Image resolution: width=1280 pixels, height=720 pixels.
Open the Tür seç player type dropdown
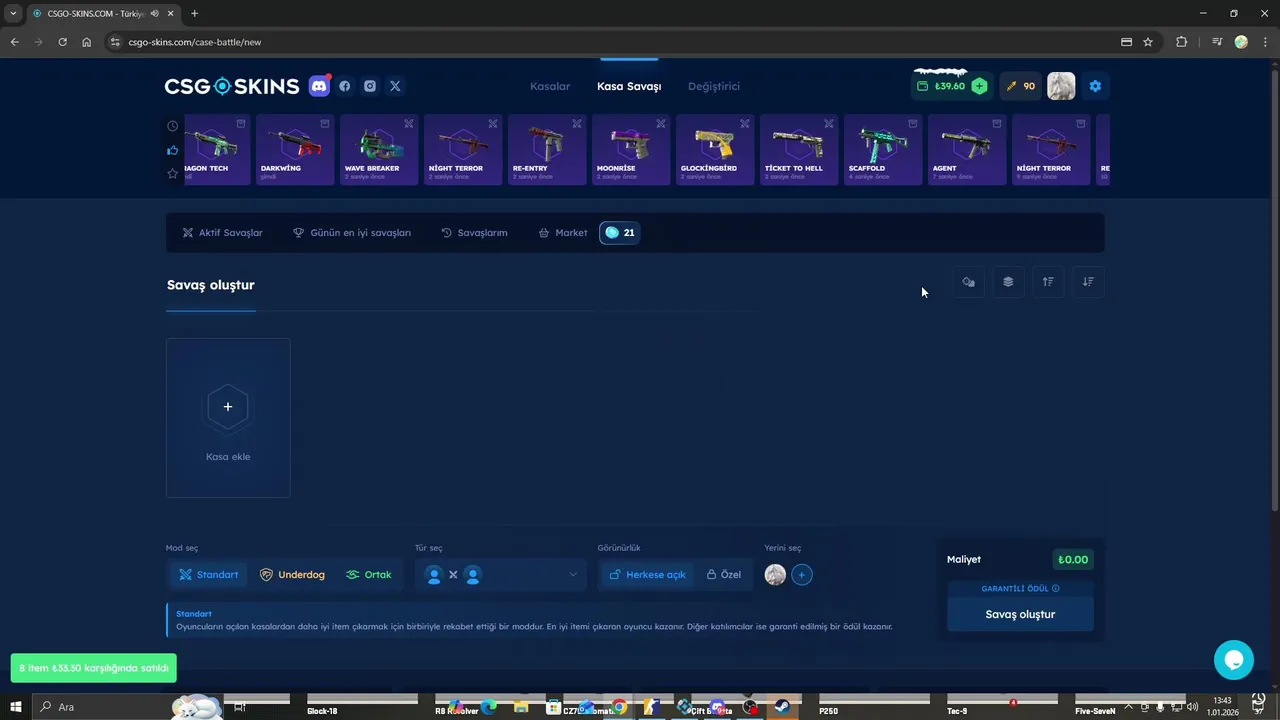pyautogui.click(x=501, y=575)
